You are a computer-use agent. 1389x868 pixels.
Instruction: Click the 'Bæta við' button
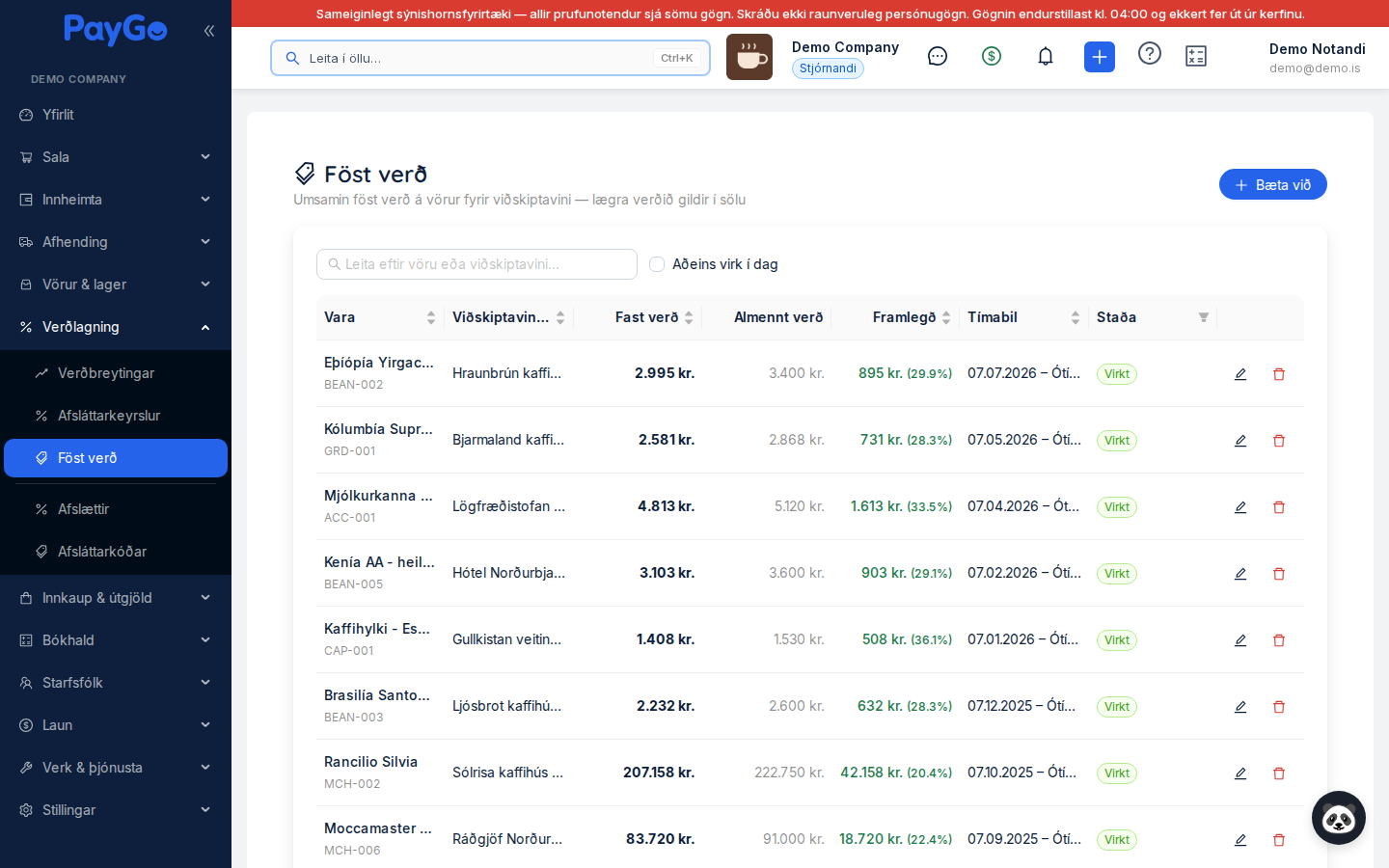click(1273, 184)
